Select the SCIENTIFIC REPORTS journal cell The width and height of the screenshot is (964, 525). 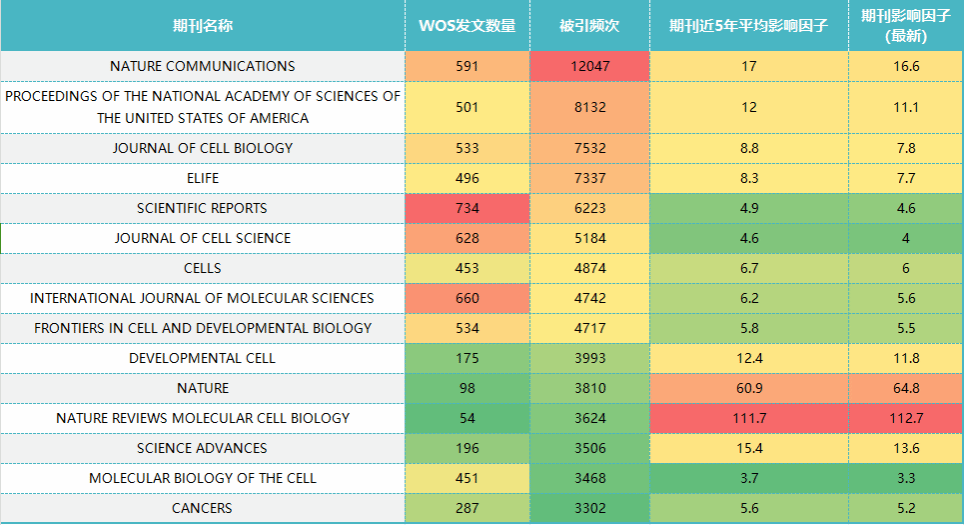pos(202,208)
